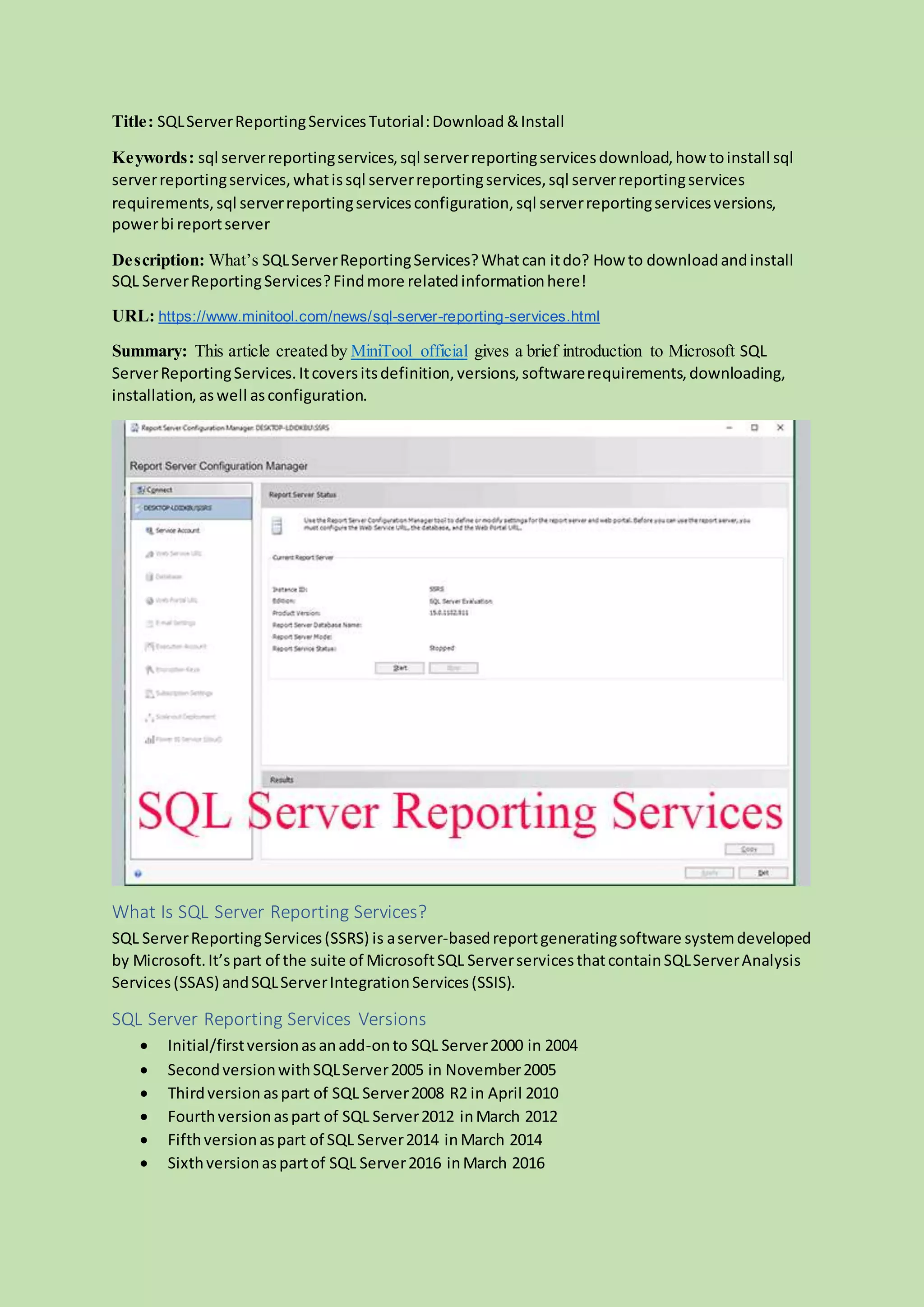This screenshot has height=1307, width=924.
Task: Open the Encryption Keys page
Action: (177, 670)
